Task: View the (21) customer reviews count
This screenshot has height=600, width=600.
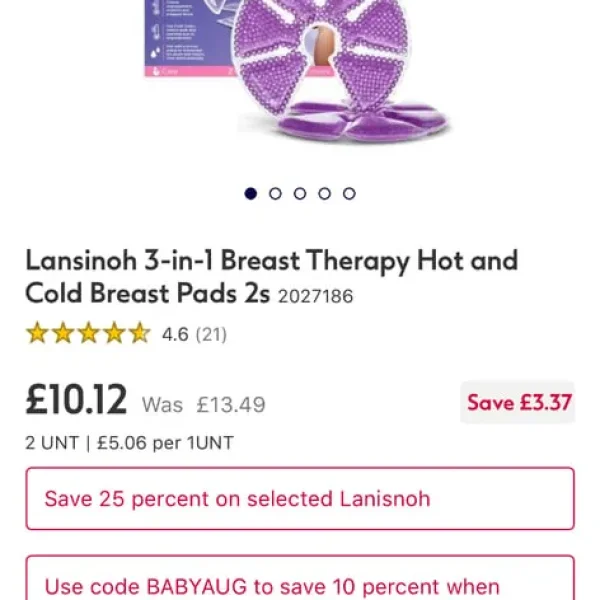Action: (211, 334)
